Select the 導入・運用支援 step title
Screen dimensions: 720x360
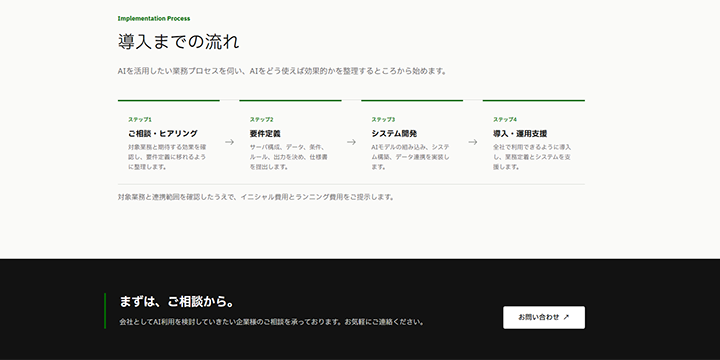coord(520,134)
